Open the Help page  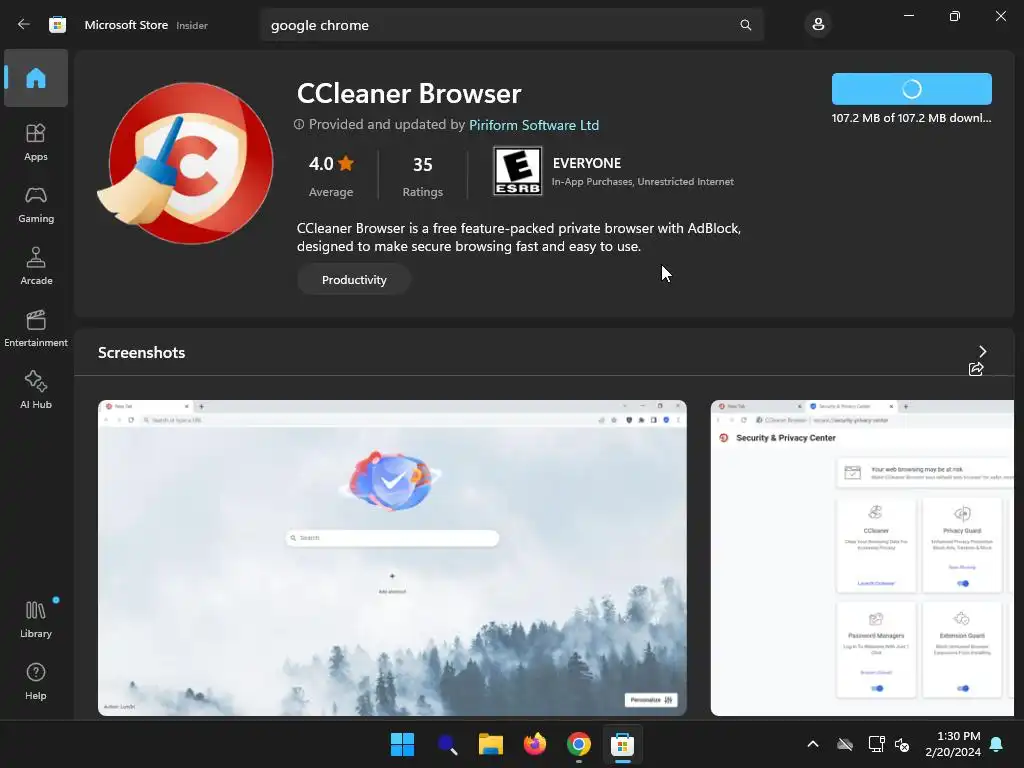tap(36, 681)
